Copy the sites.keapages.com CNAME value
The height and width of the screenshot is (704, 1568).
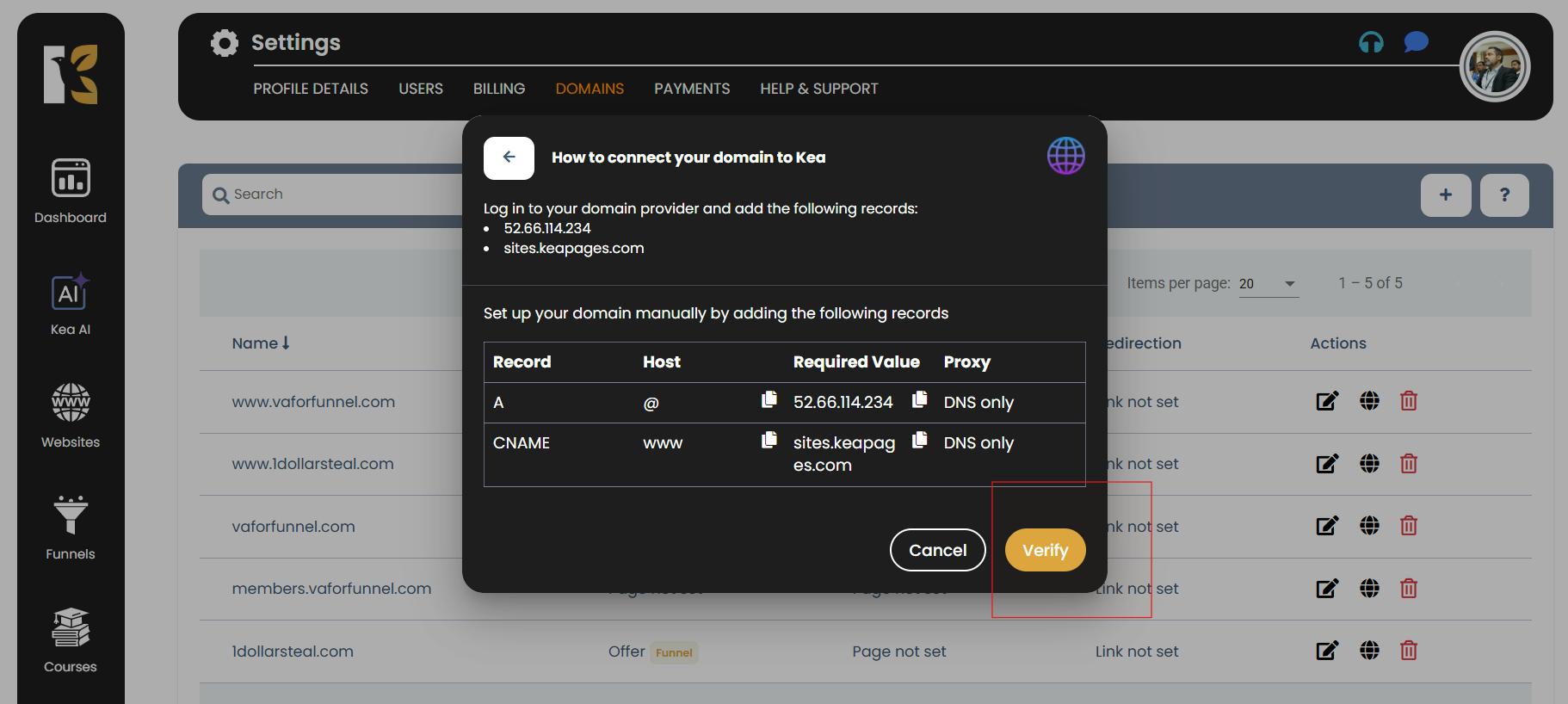[x=919, y=440]
